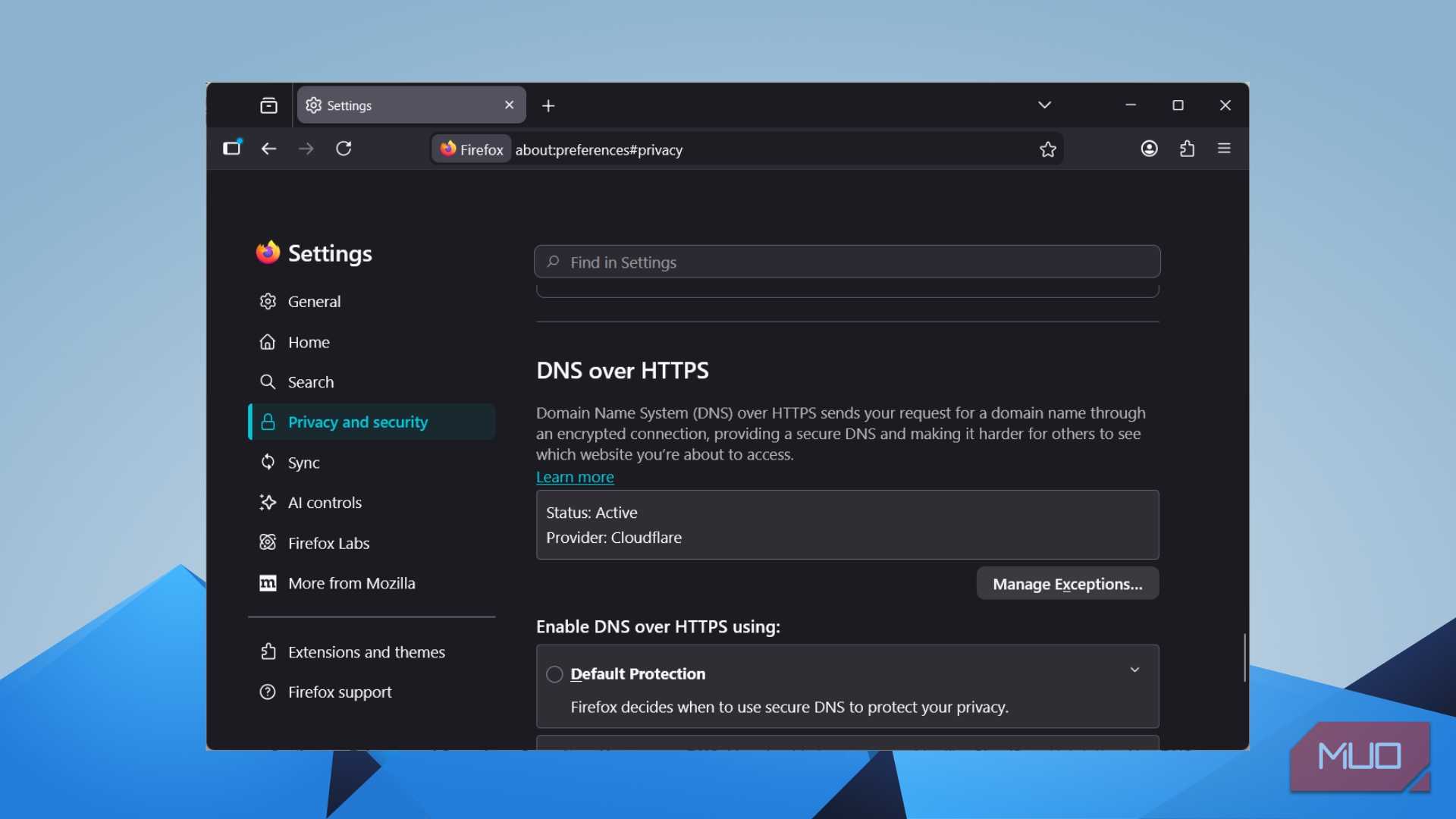This screenshot has width=1456, height=819.
Task: Click the Manage Exceptions button
Action: (1067, 584)
